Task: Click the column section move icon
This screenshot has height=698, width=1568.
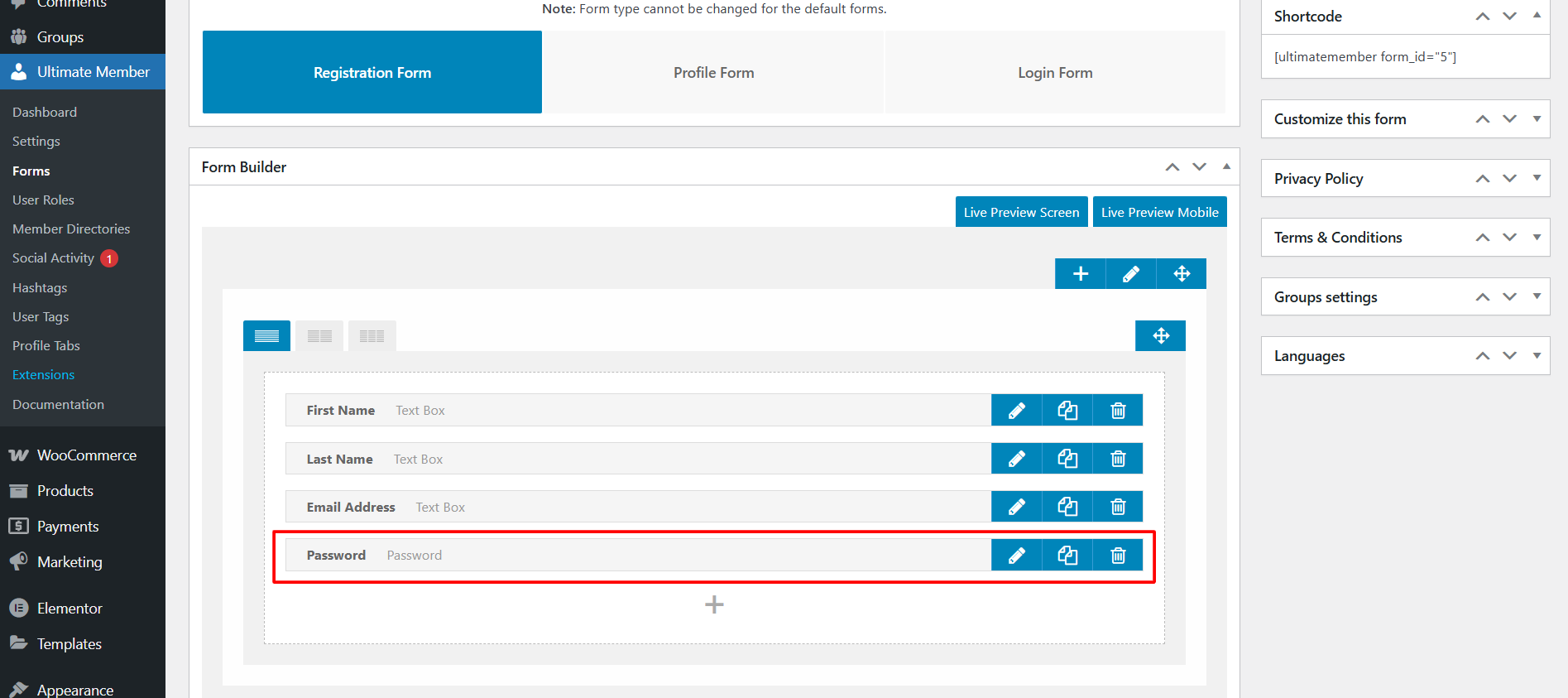Action: [1160, 335]
